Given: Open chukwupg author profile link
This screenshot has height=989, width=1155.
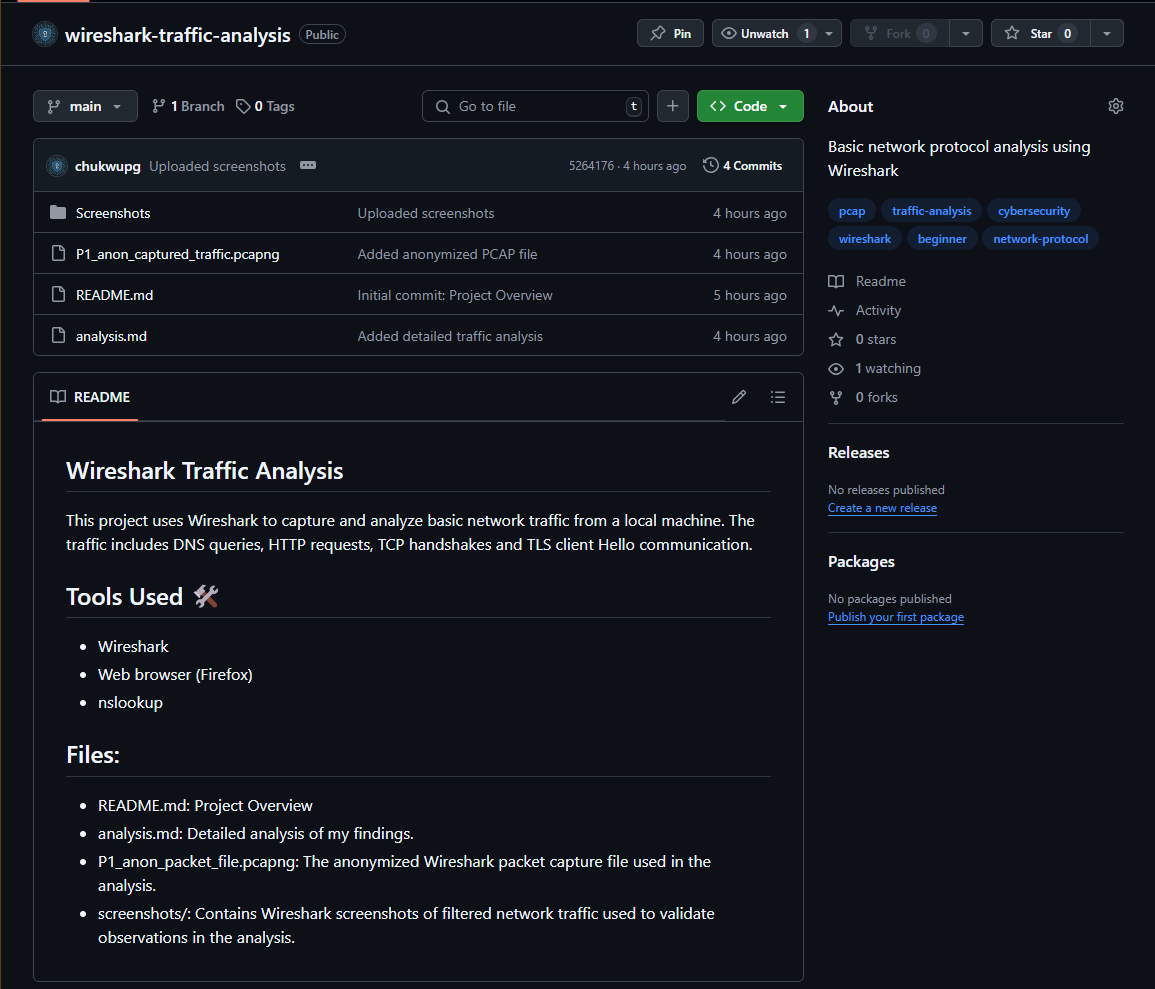Looking at the screenshot, I should pos(108,166).
